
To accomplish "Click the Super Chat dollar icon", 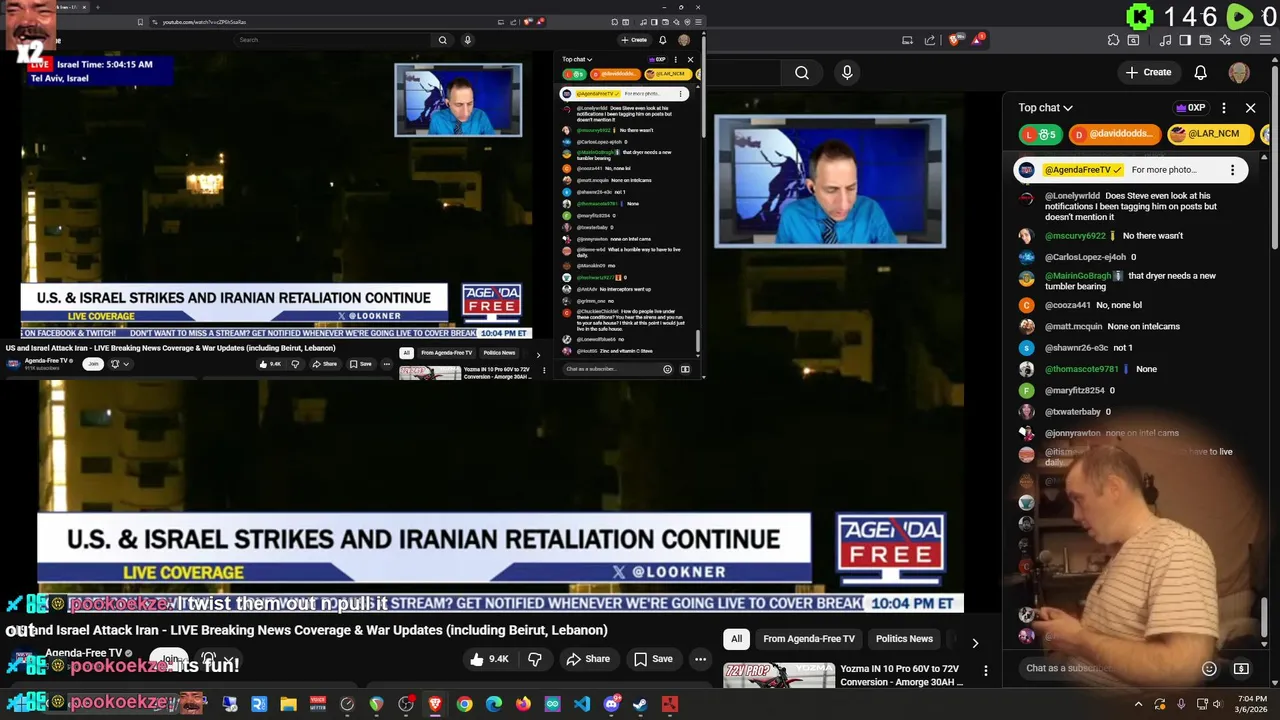I will (x=1241, y=668).
